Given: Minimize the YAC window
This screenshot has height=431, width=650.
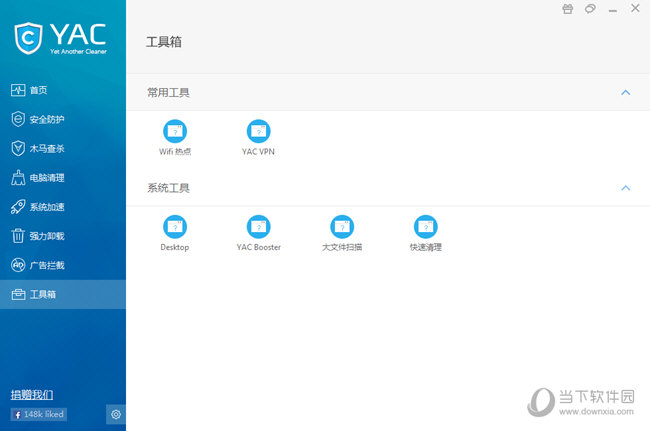Looking at the screenshot, I should 613,10.
